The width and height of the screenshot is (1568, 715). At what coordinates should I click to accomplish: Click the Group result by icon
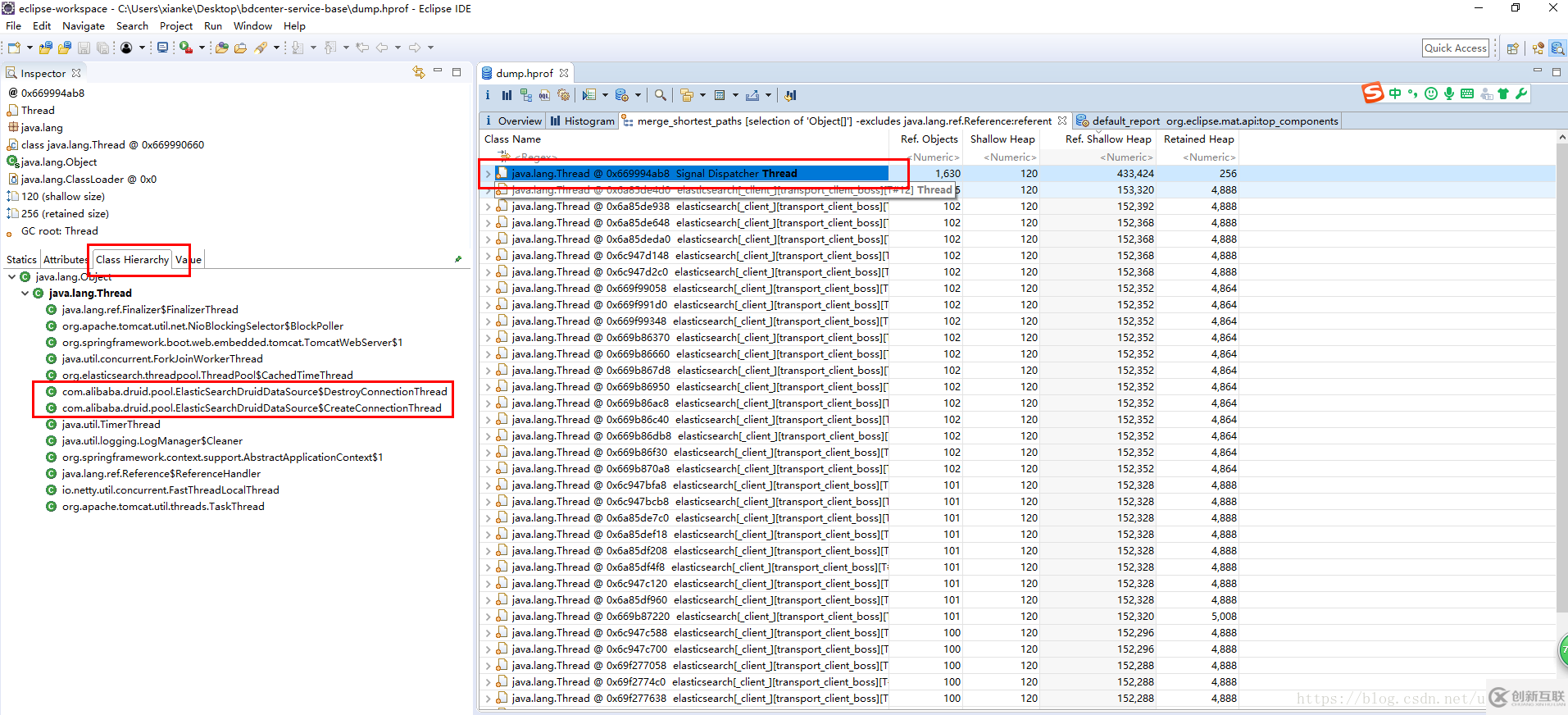pos(687,95)
